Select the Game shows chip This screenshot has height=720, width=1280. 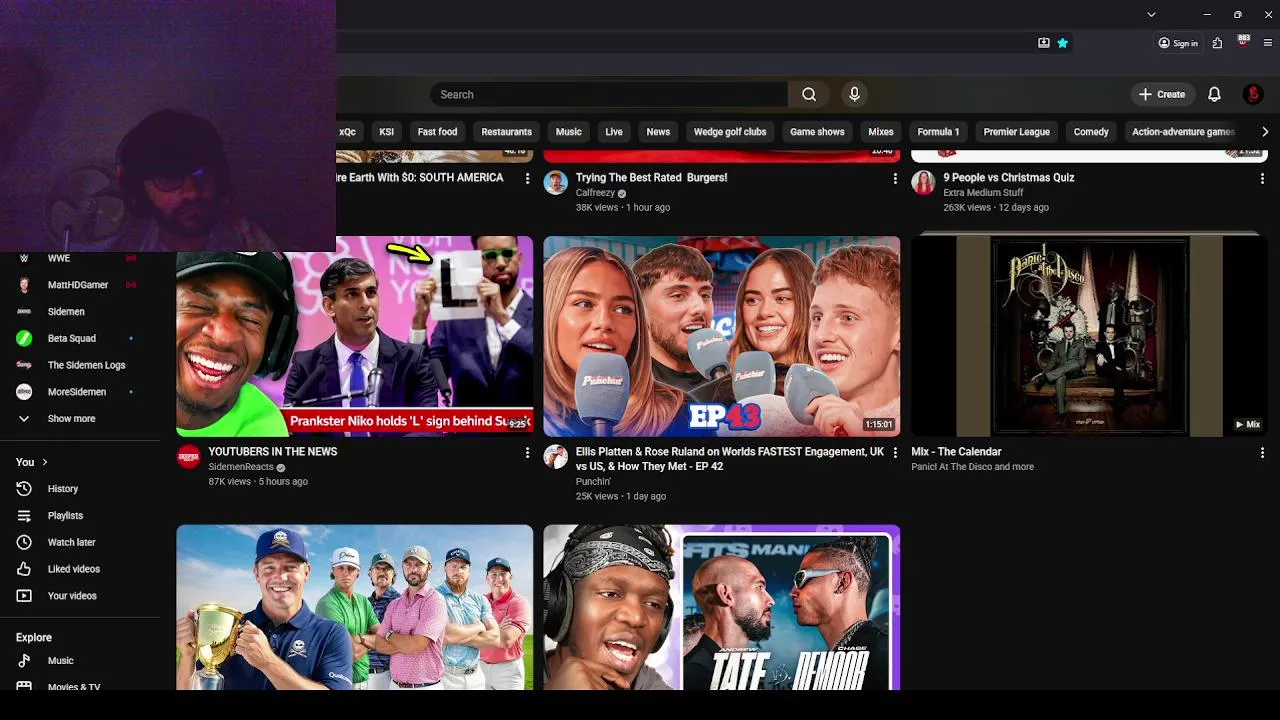(x=817, y=132)
